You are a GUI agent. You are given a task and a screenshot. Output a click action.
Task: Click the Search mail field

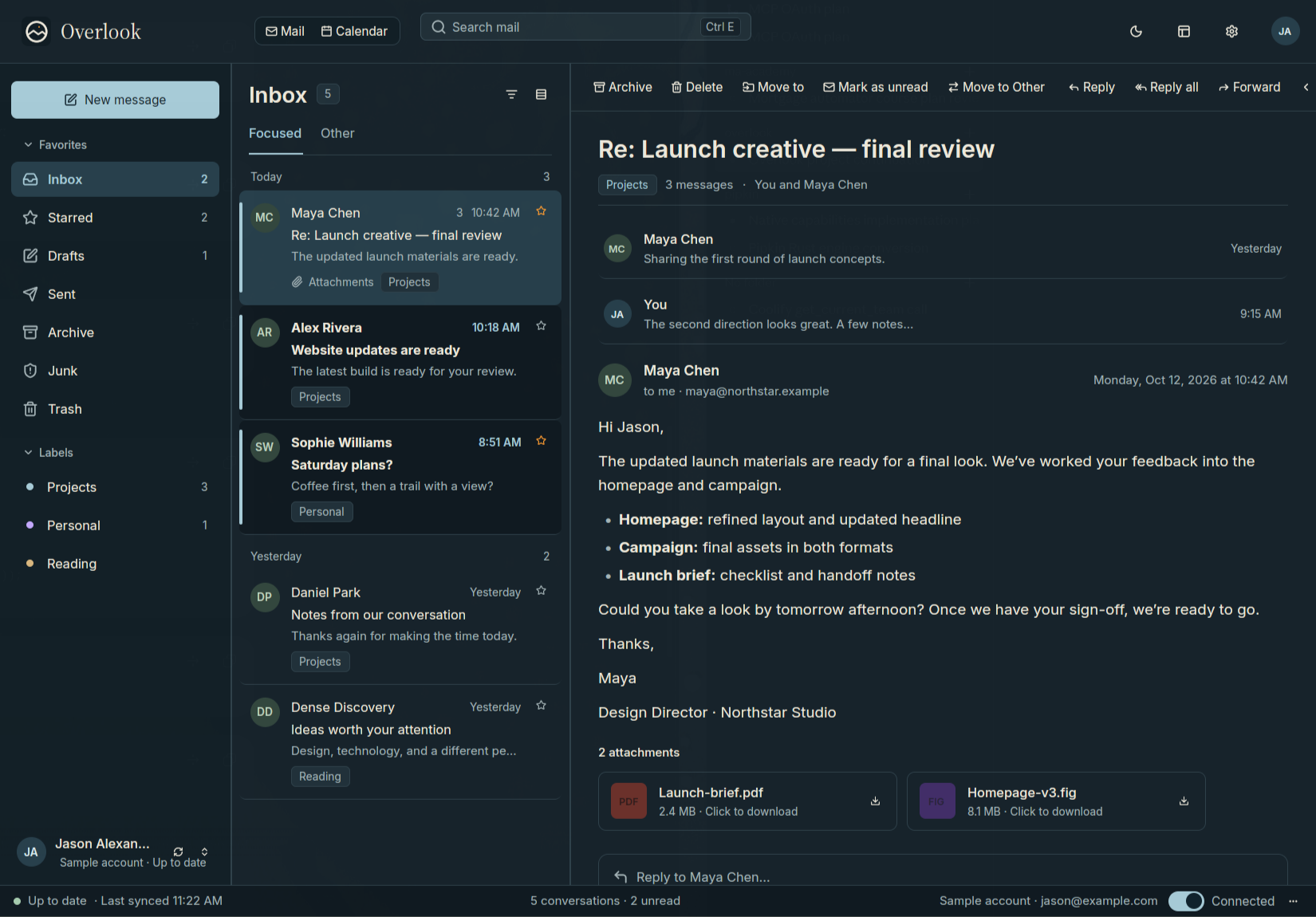point(585,27)
